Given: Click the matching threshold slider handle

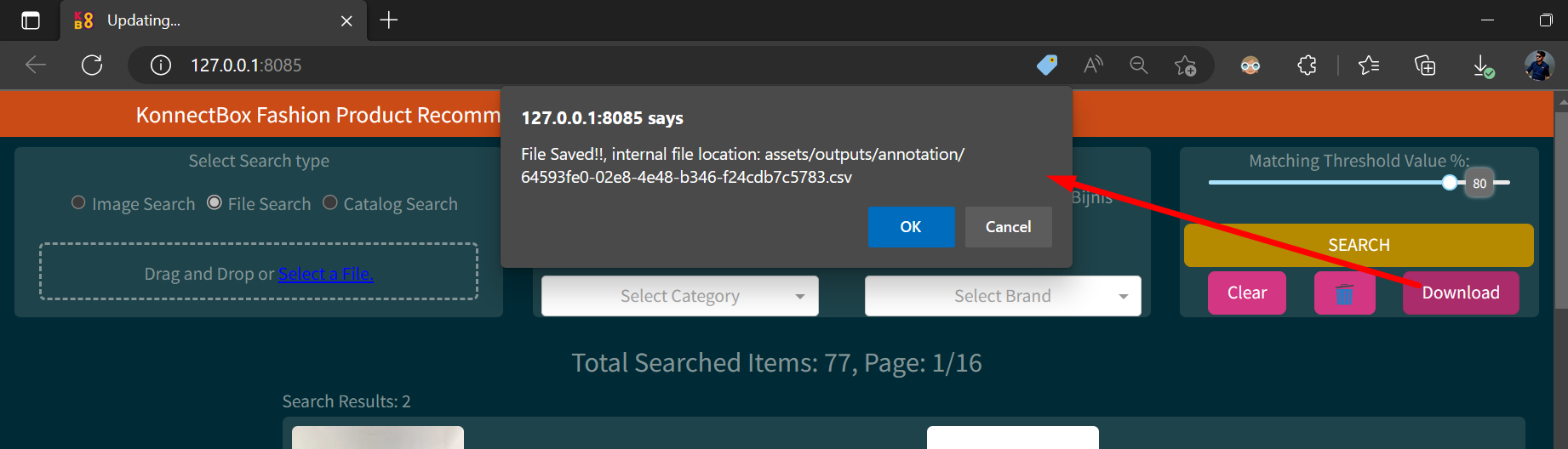Looking at the screenshot, I should pos(1450,183).
